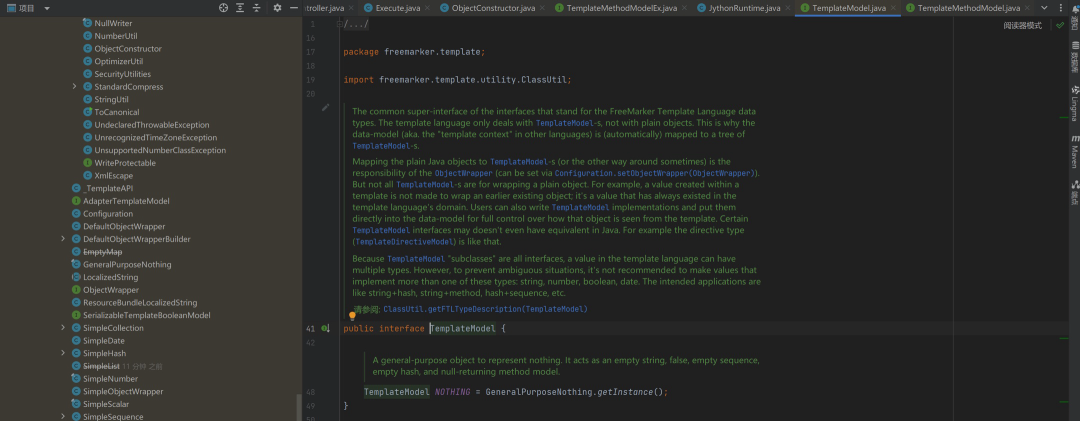Select _TemplateAPI in project tree
This screenshot has height=421, width=1080.
pyautogui.click(x=107, y=188)
